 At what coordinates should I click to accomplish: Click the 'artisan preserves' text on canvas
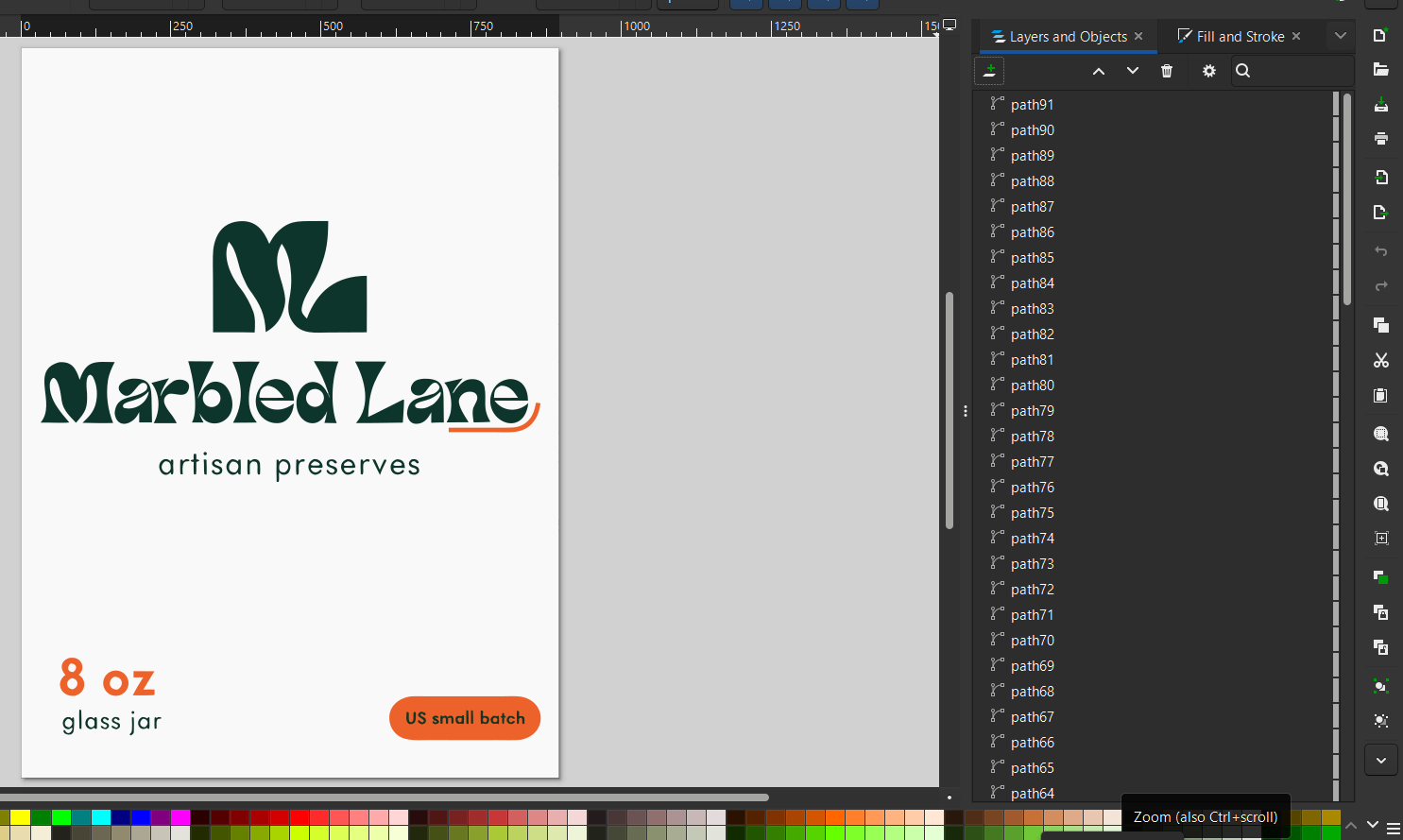pos(289,466)
